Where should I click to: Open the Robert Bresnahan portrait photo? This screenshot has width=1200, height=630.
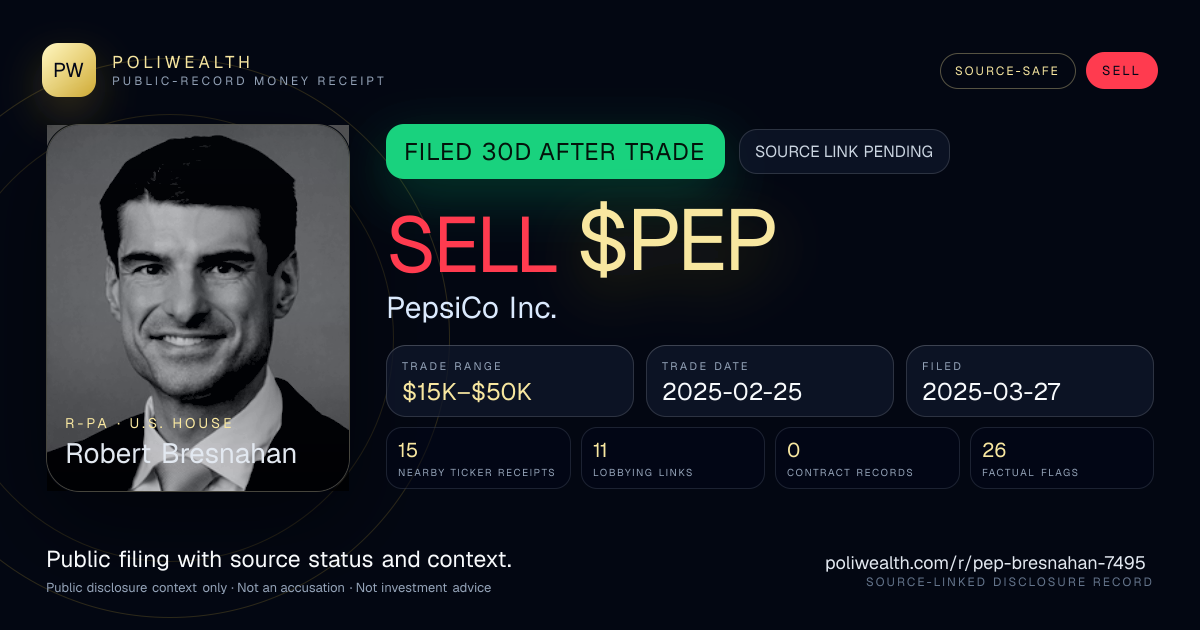(198, 307)
